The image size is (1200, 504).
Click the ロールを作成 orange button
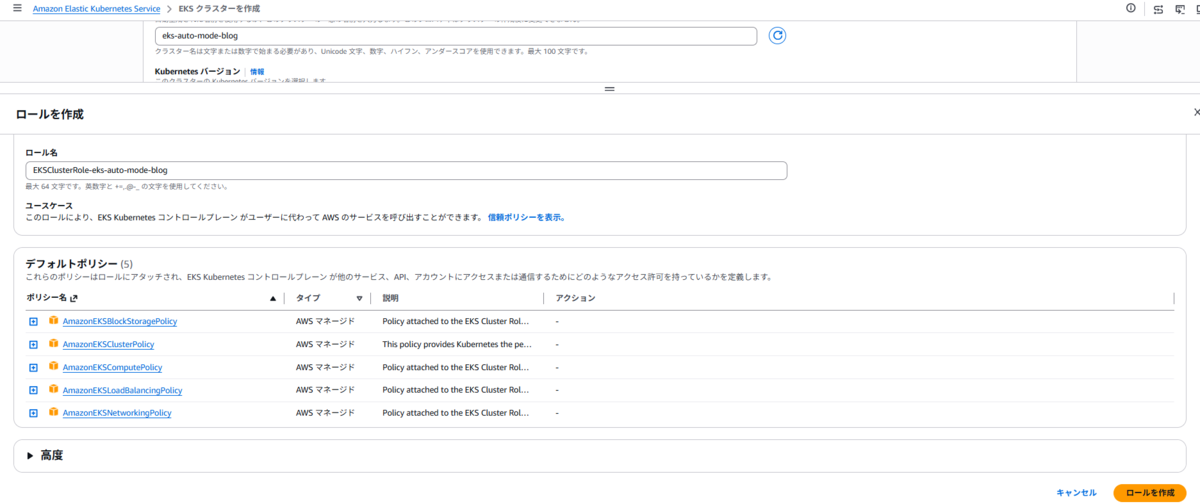coord(1149,493)
